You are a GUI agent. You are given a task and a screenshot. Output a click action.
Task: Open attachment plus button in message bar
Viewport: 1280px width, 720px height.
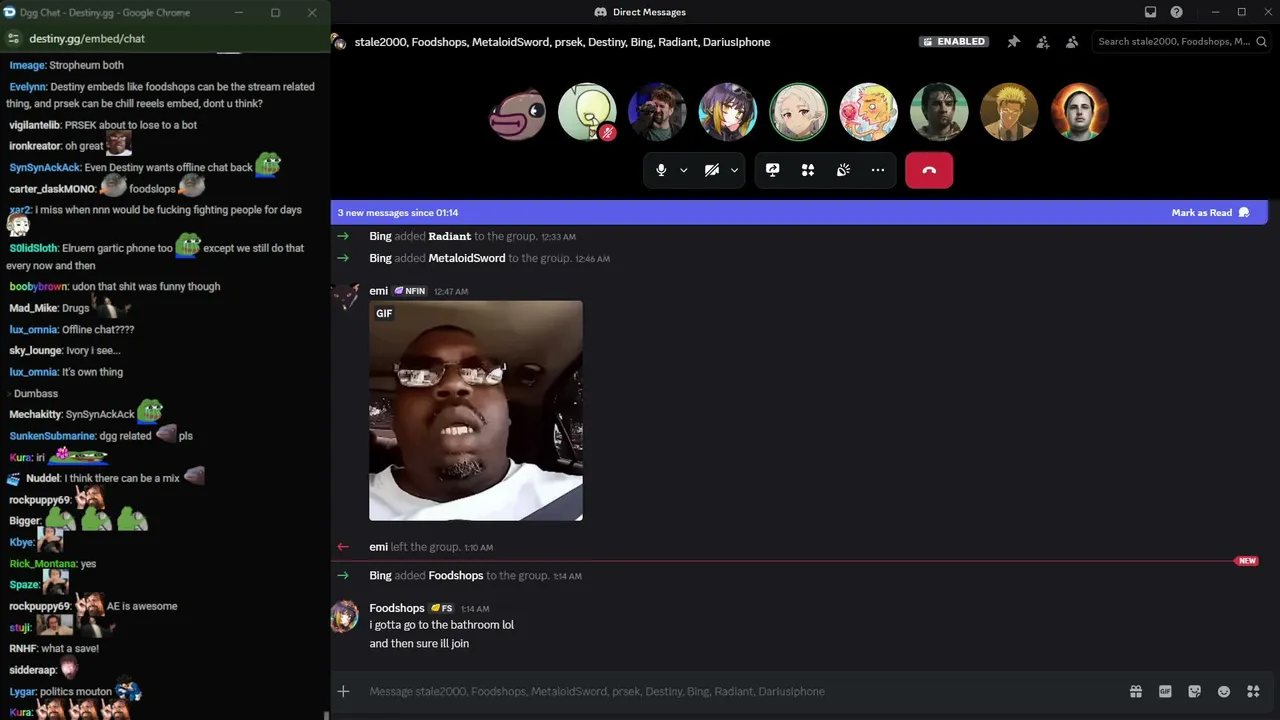(343, 691)
